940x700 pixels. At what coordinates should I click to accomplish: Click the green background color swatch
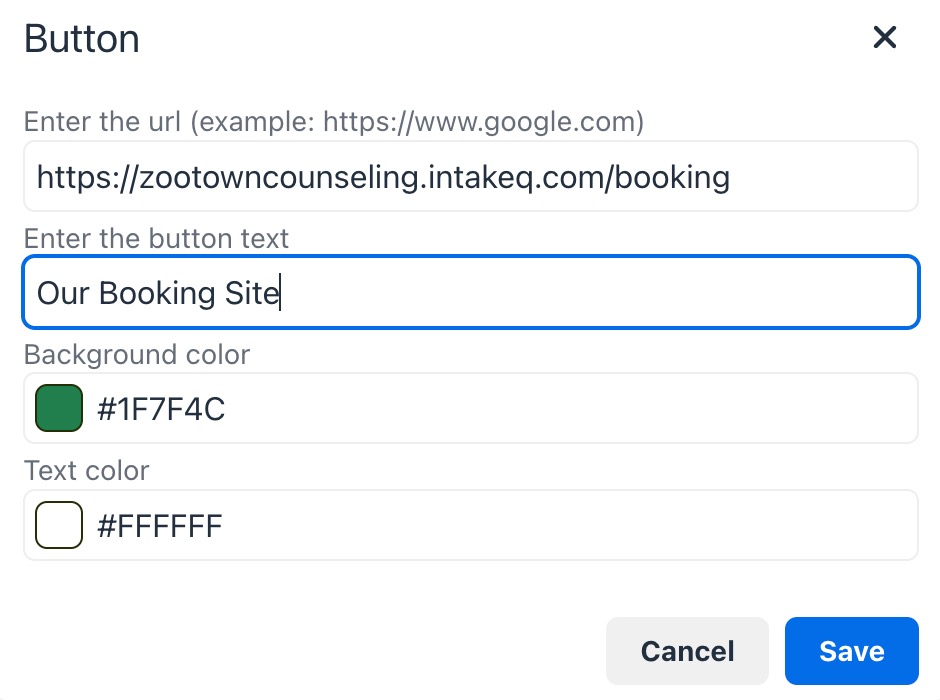point(59,408)
